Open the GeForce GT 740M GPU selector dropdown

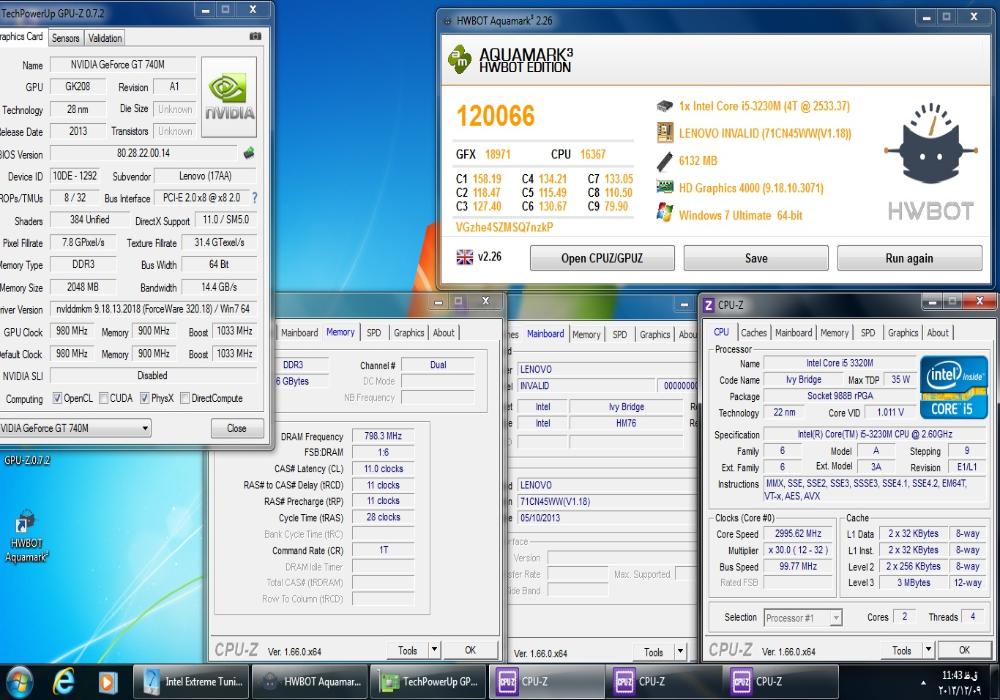pyautogui.click(x=145, y=428)
